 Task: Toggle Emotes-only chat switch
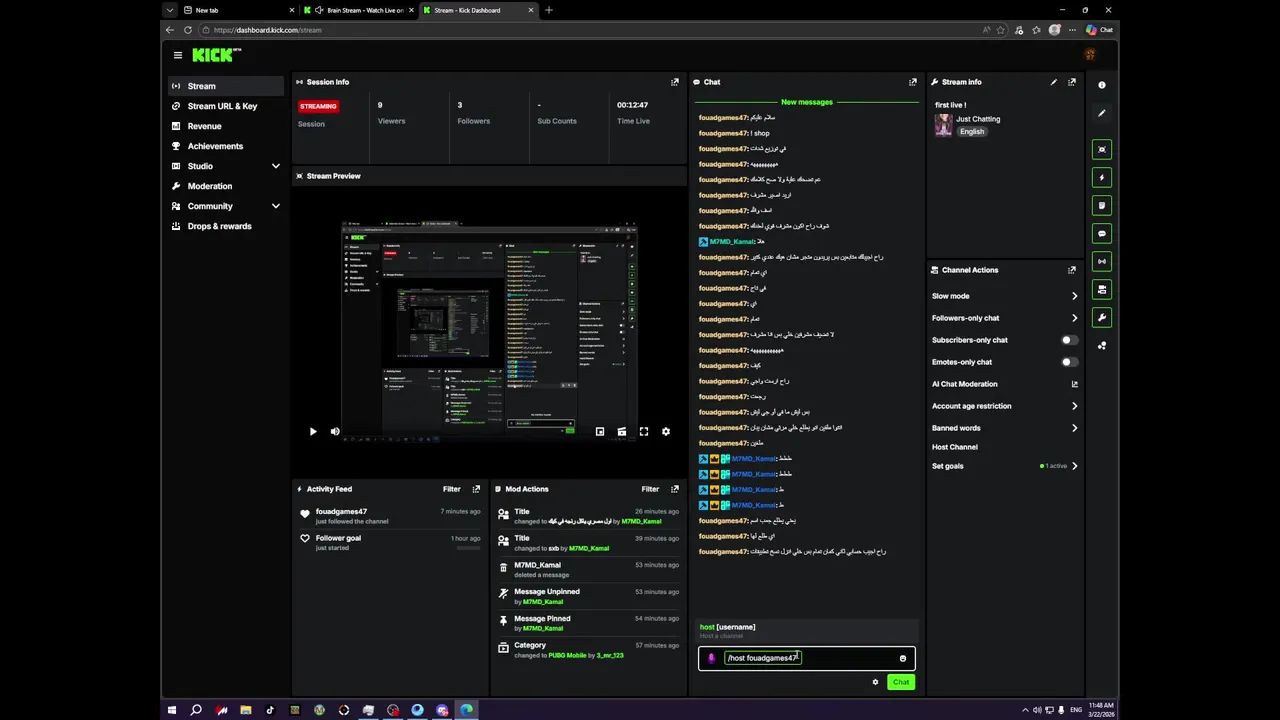coord(1069,362)
